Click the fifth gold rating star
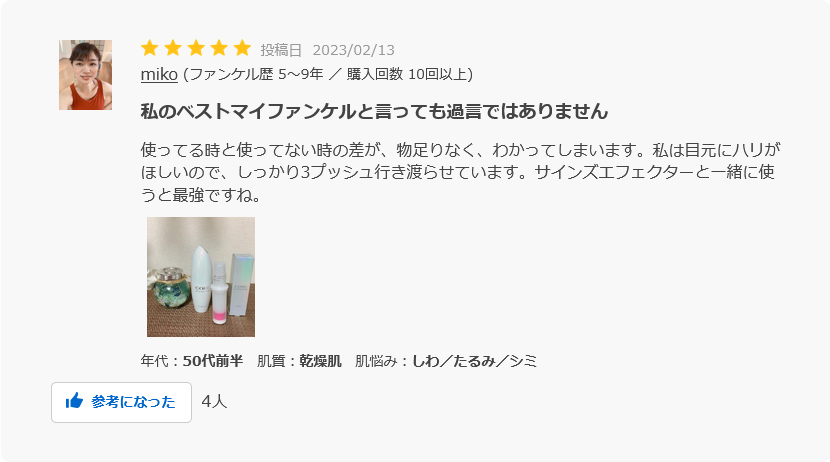 (242, 48)
